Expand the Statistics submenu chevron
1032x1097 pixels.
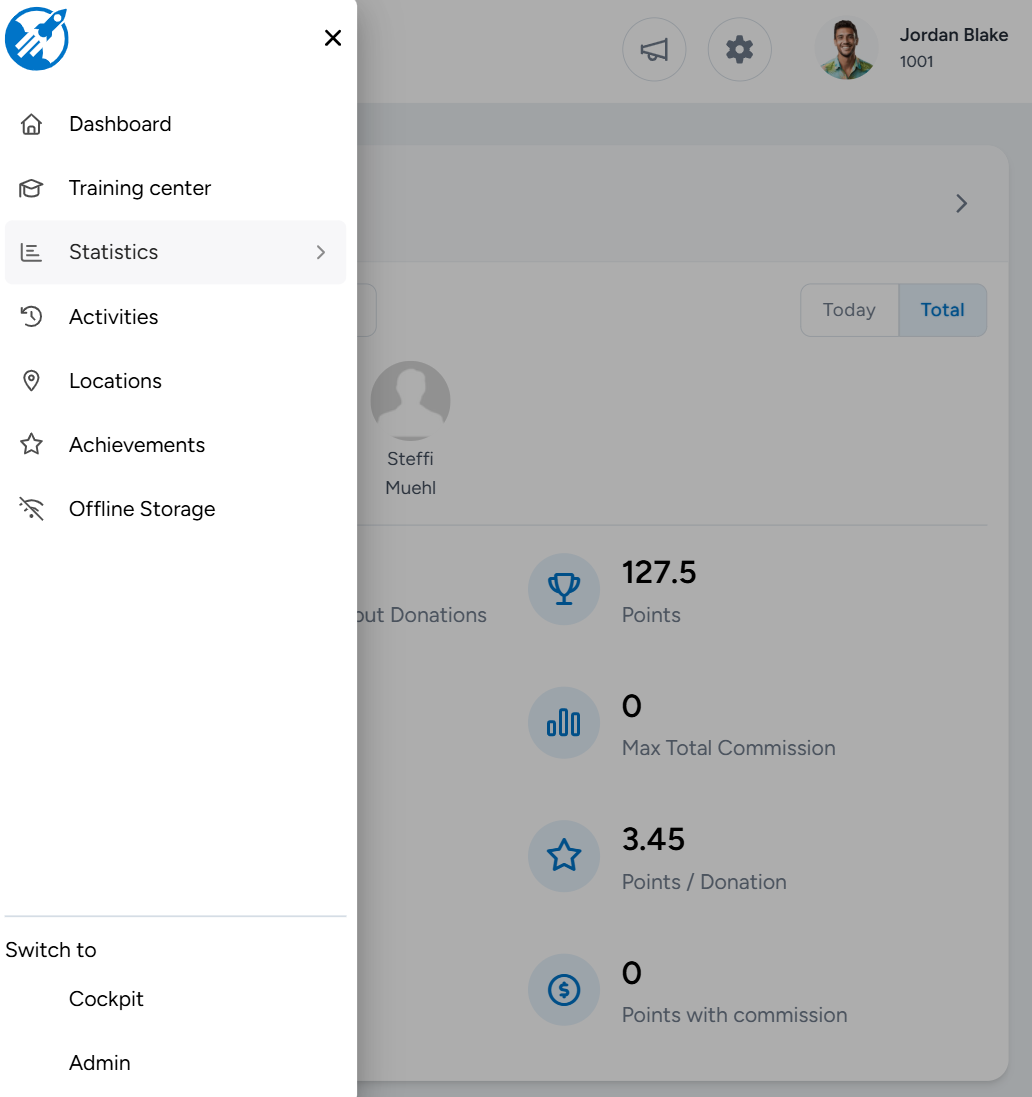pyautogui.click(x=320, y=252)
